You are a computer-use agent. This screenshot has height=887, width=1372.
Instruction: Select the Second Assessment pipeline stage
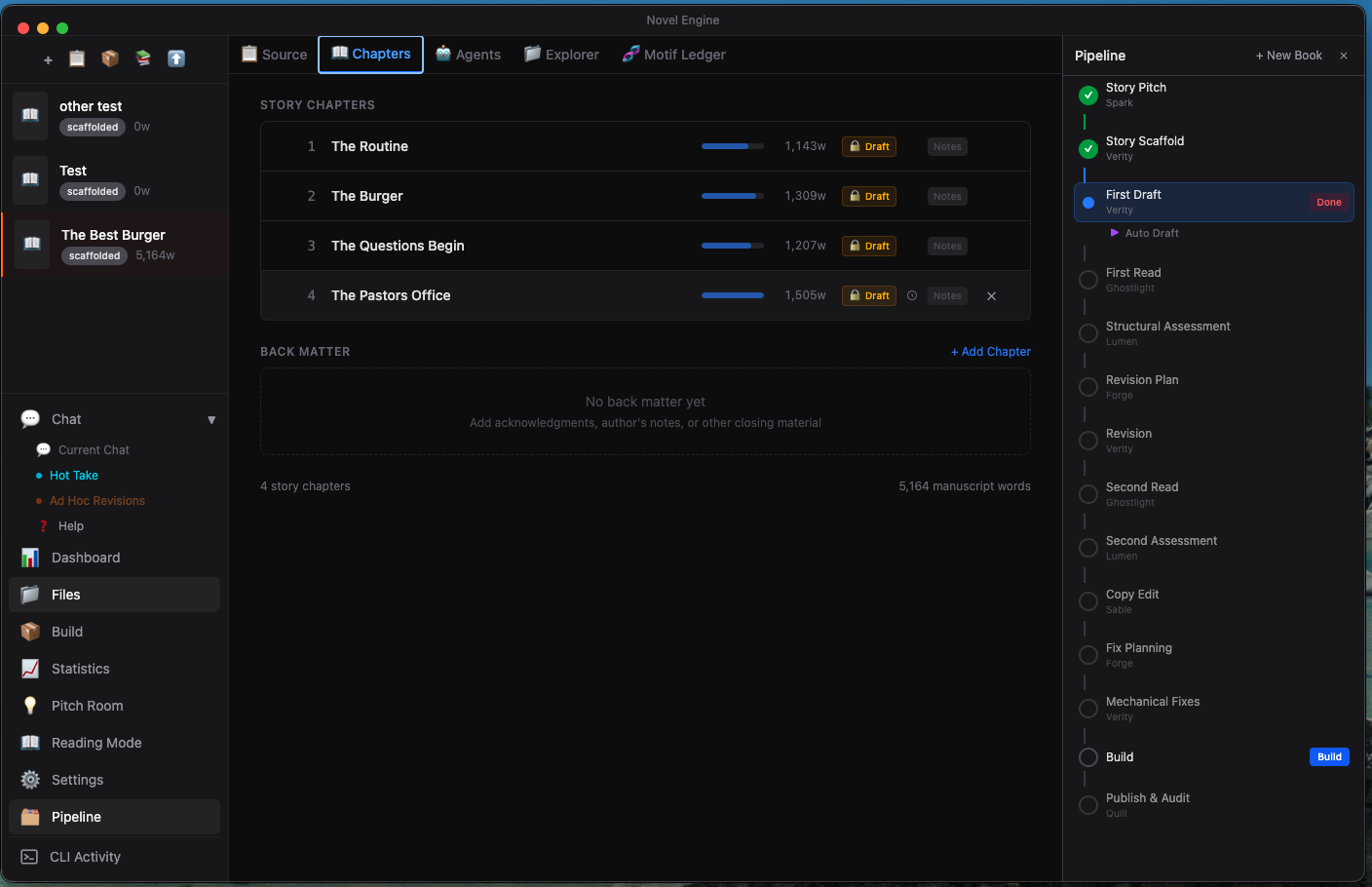pyautogui.click(x=1162, y=548)
